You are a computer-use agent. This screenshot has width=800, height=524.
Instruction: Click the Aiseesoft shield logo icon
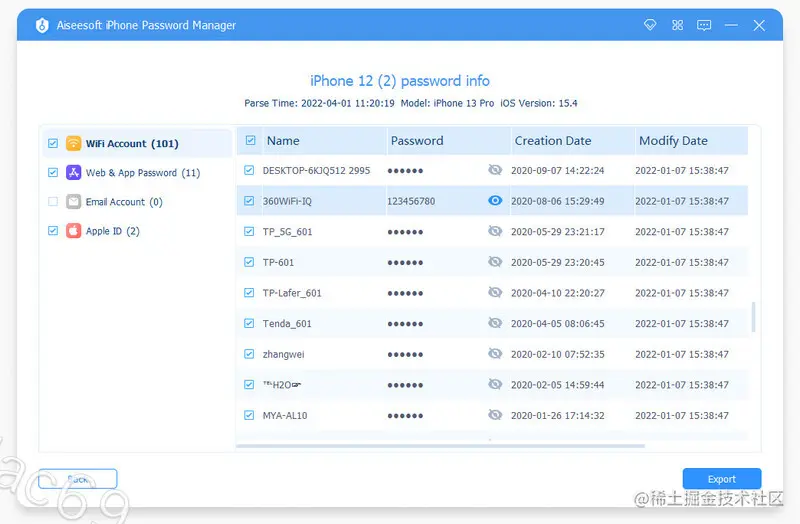pyautogui.click(x=42, y=25)
